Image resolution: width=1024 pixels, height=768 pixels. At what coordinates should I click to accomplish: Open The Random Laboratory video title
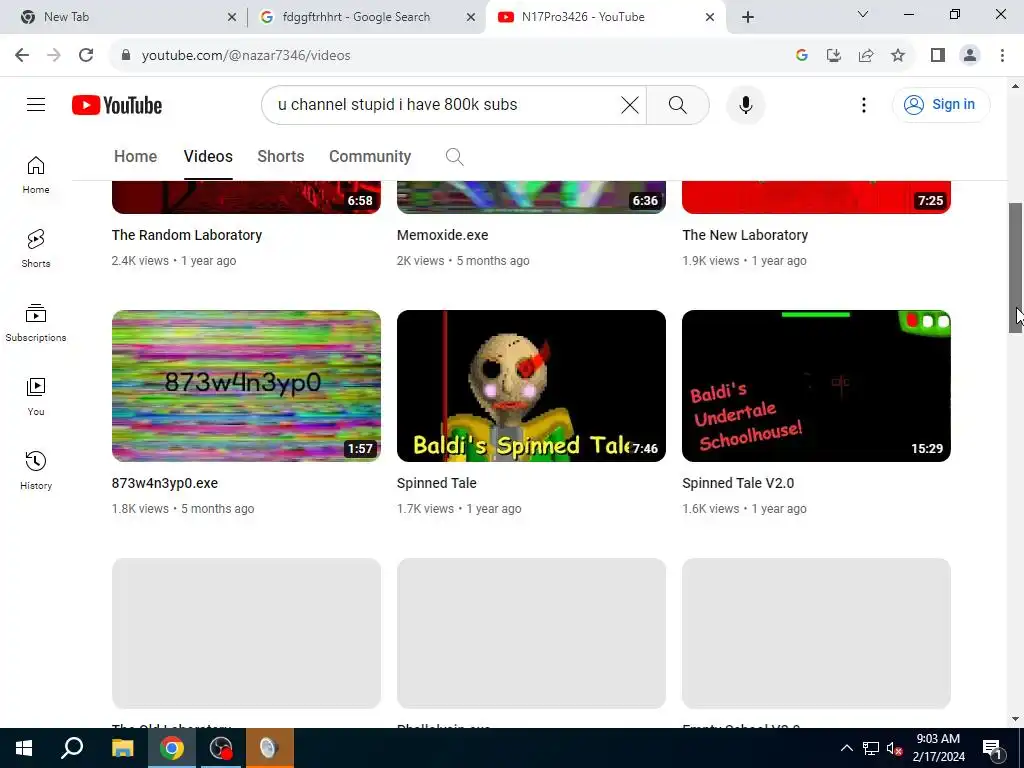187,235
